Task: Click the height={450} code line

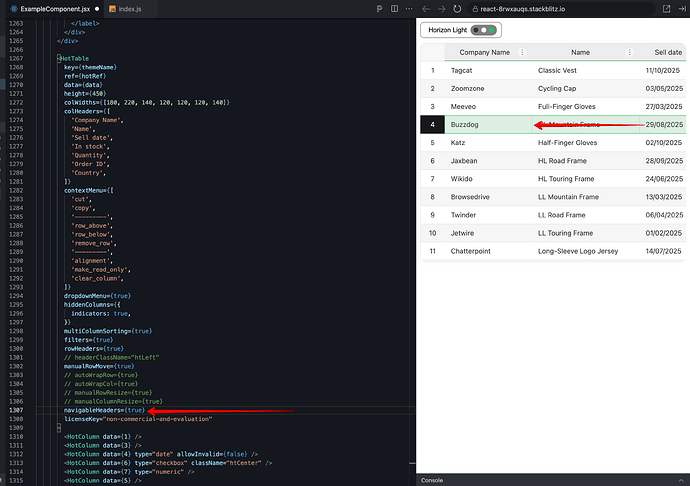Action: coord(85,93)
